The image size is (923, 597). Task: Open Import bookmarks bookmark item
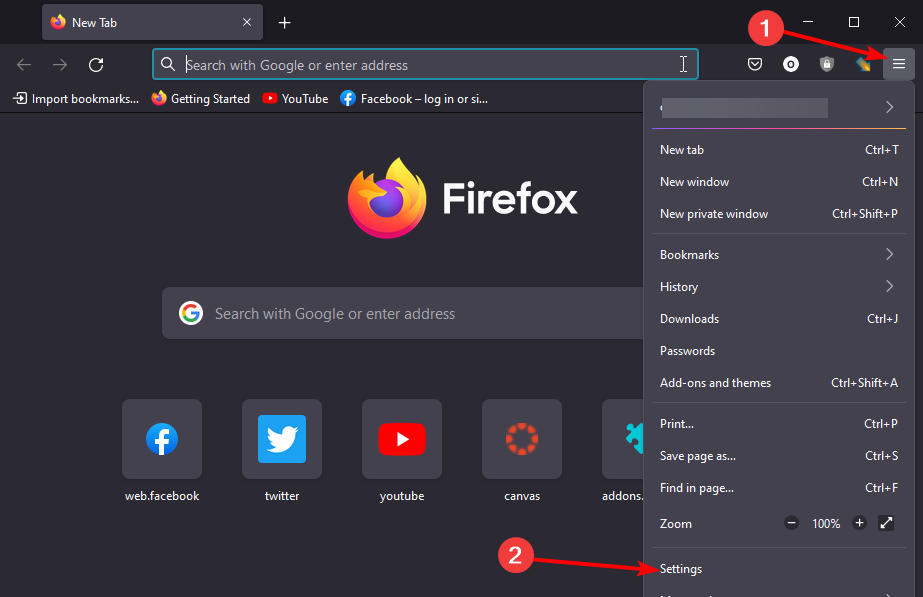coord(76,99)
